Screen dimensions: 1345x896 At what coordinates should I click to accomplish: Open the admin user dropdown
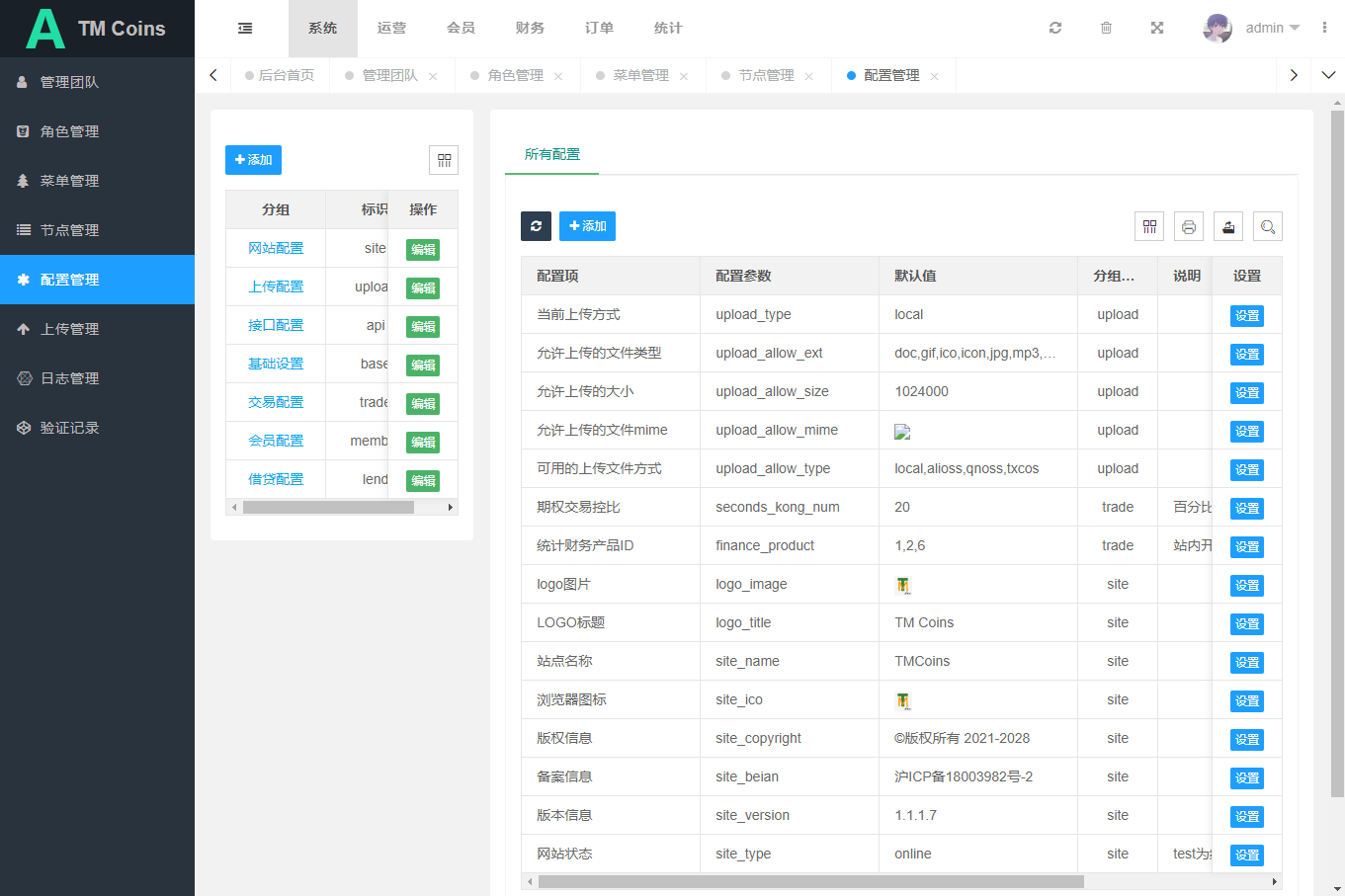tap(1252, 29)
